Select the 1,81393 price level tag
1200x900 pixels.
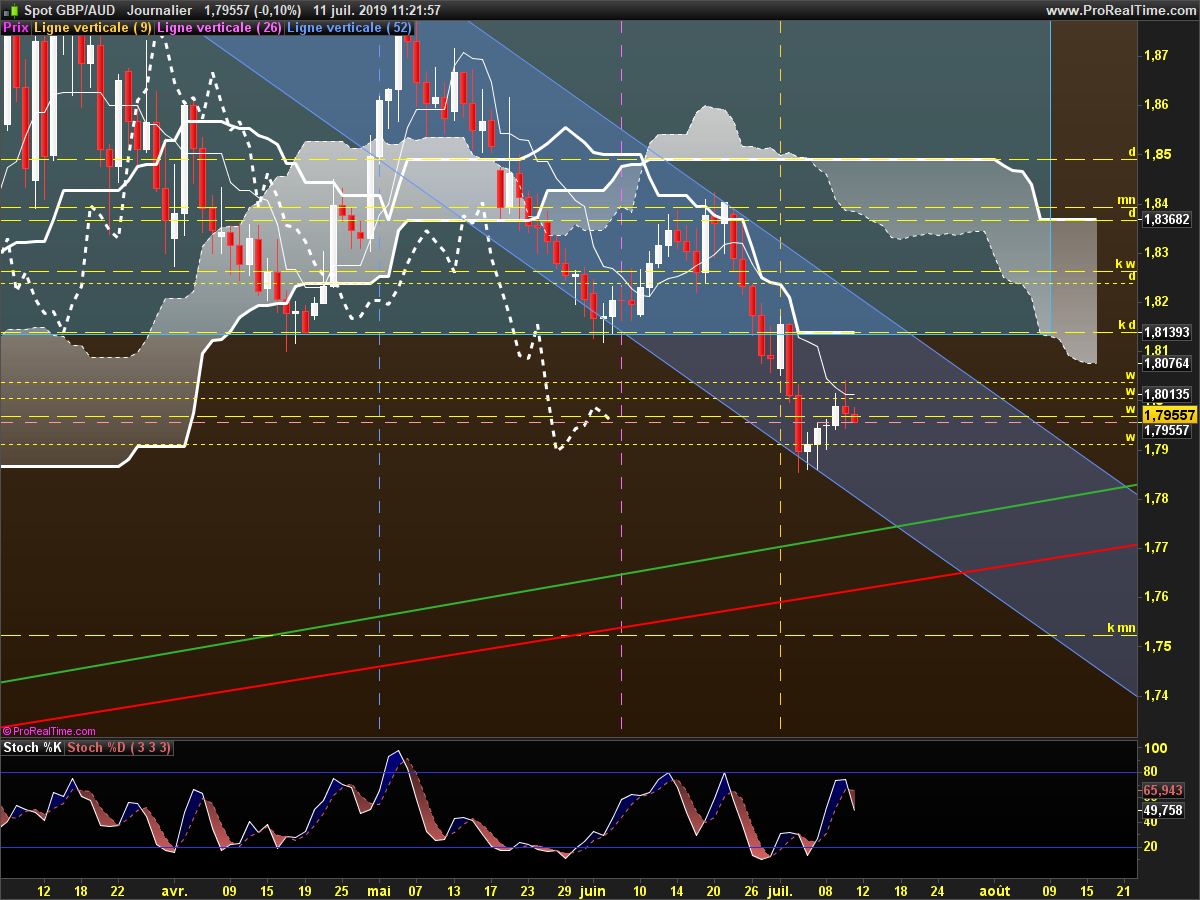pos(1168,332)
